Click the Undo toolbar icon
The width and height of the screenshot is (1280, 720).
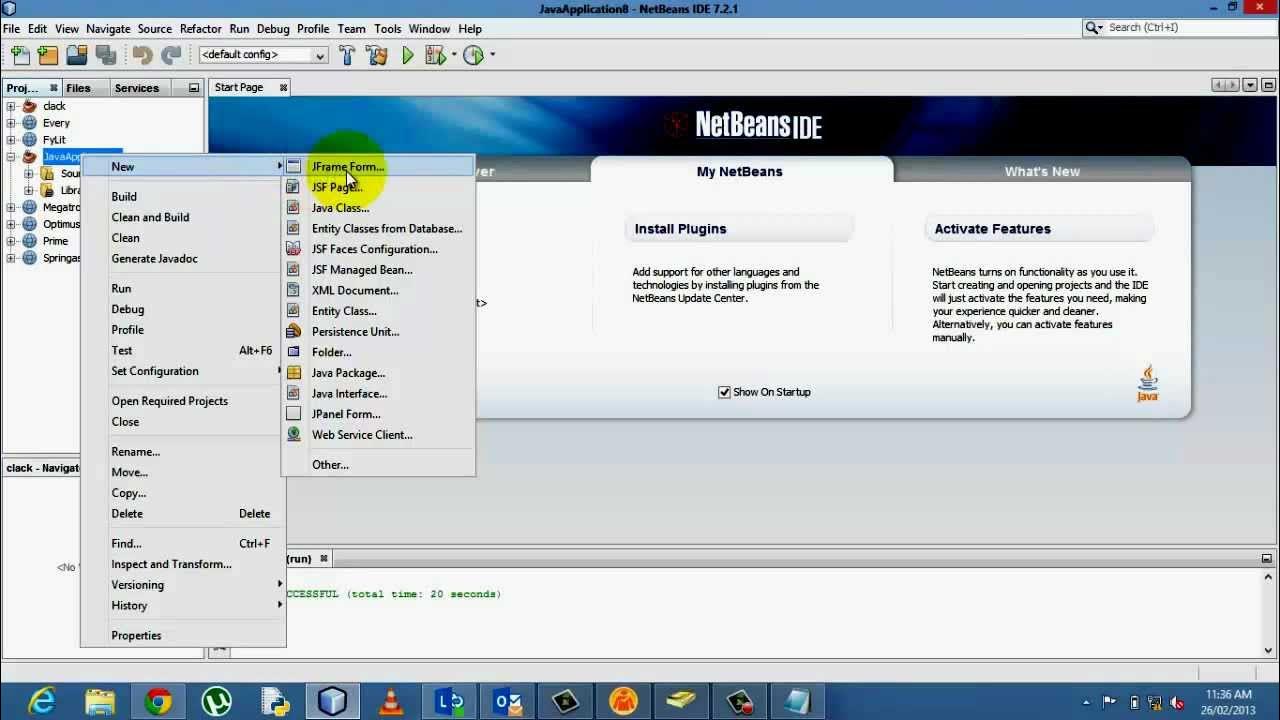142,55
